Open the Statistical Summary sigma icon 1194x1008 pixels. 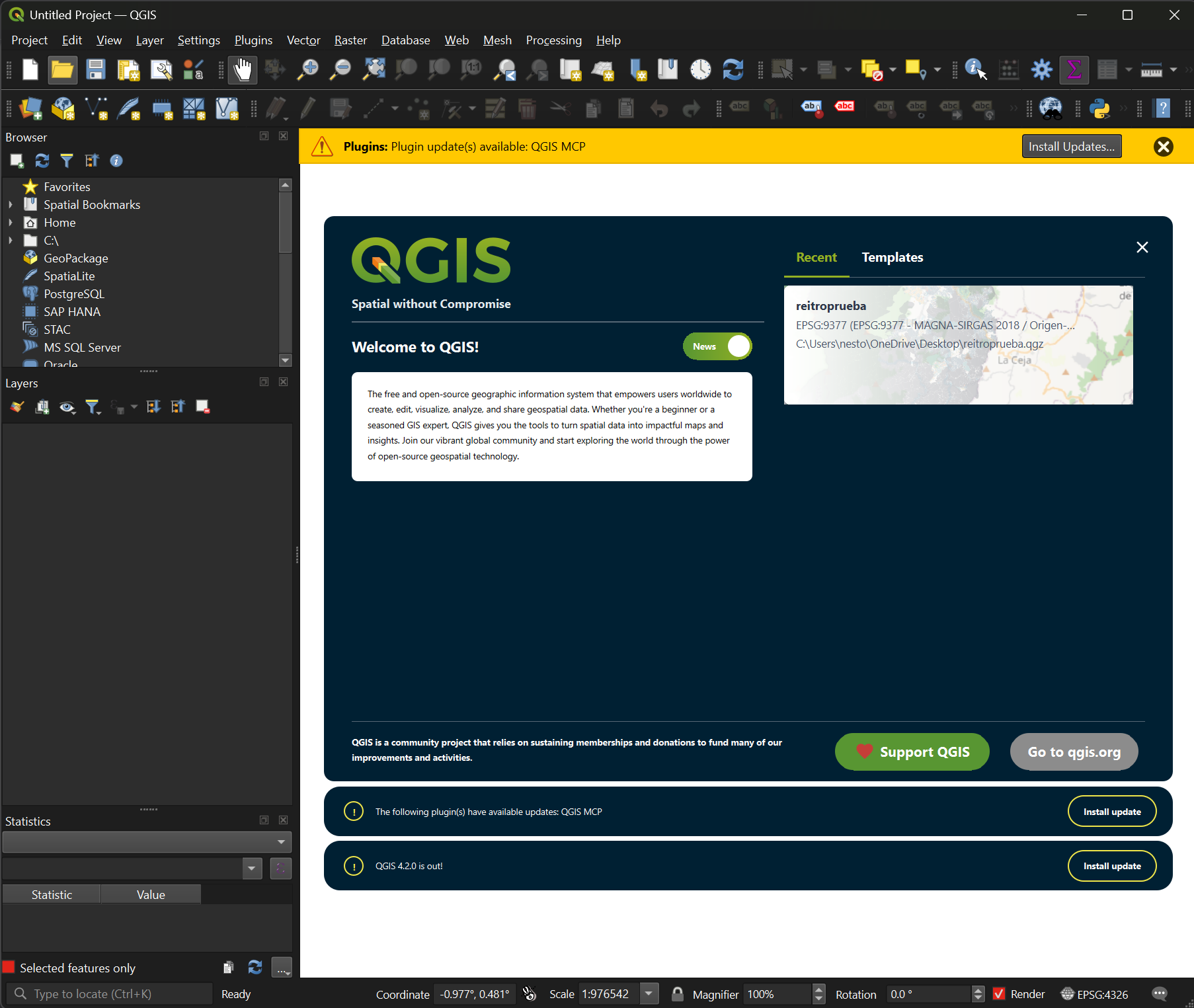click(x=1074, y=69)
